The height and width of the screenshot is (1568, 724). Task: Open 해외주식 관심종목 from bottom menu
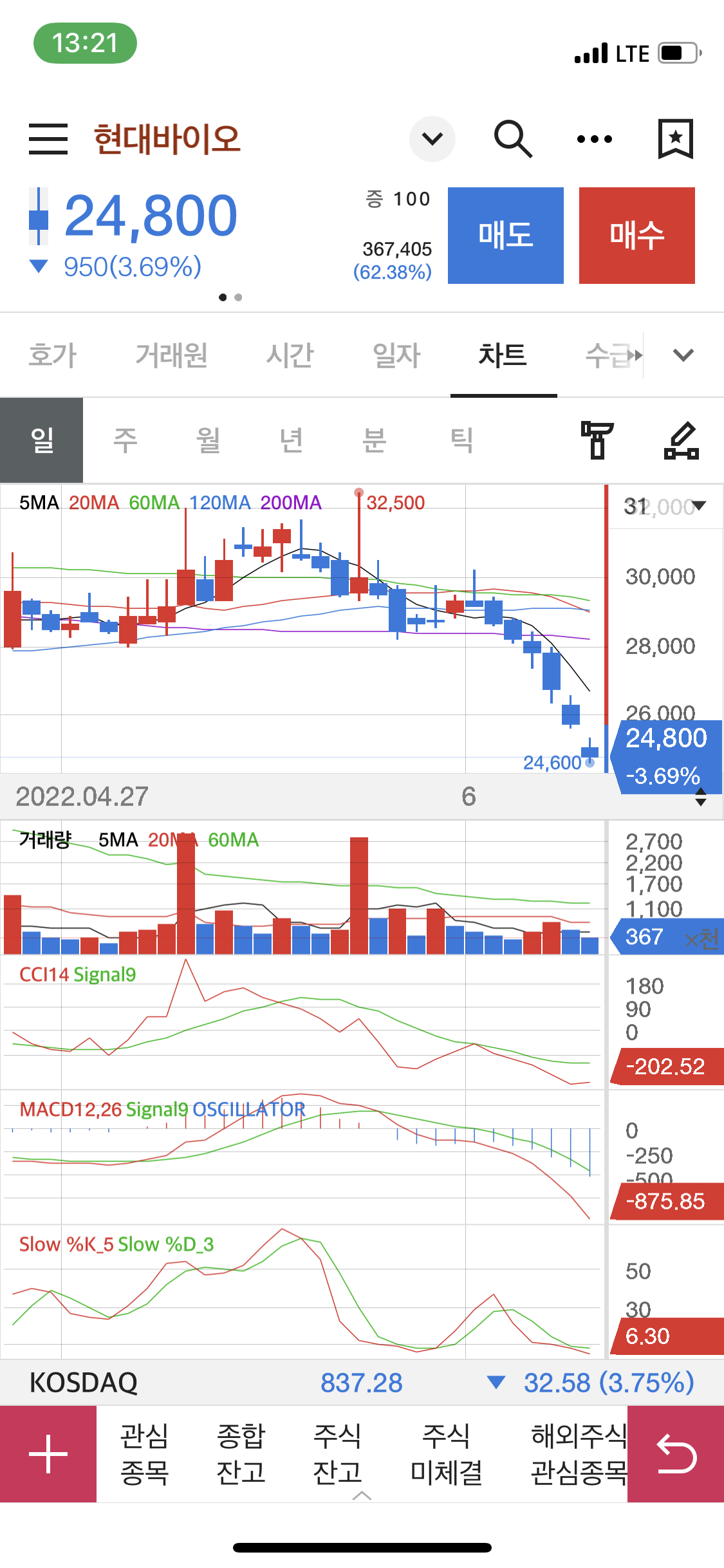coord(579,1454)
